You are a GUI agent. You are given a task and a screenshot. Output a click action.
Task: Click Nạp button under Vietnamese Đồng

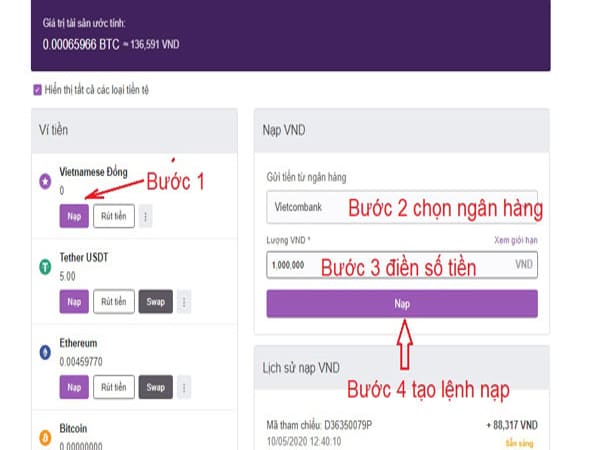74,216
